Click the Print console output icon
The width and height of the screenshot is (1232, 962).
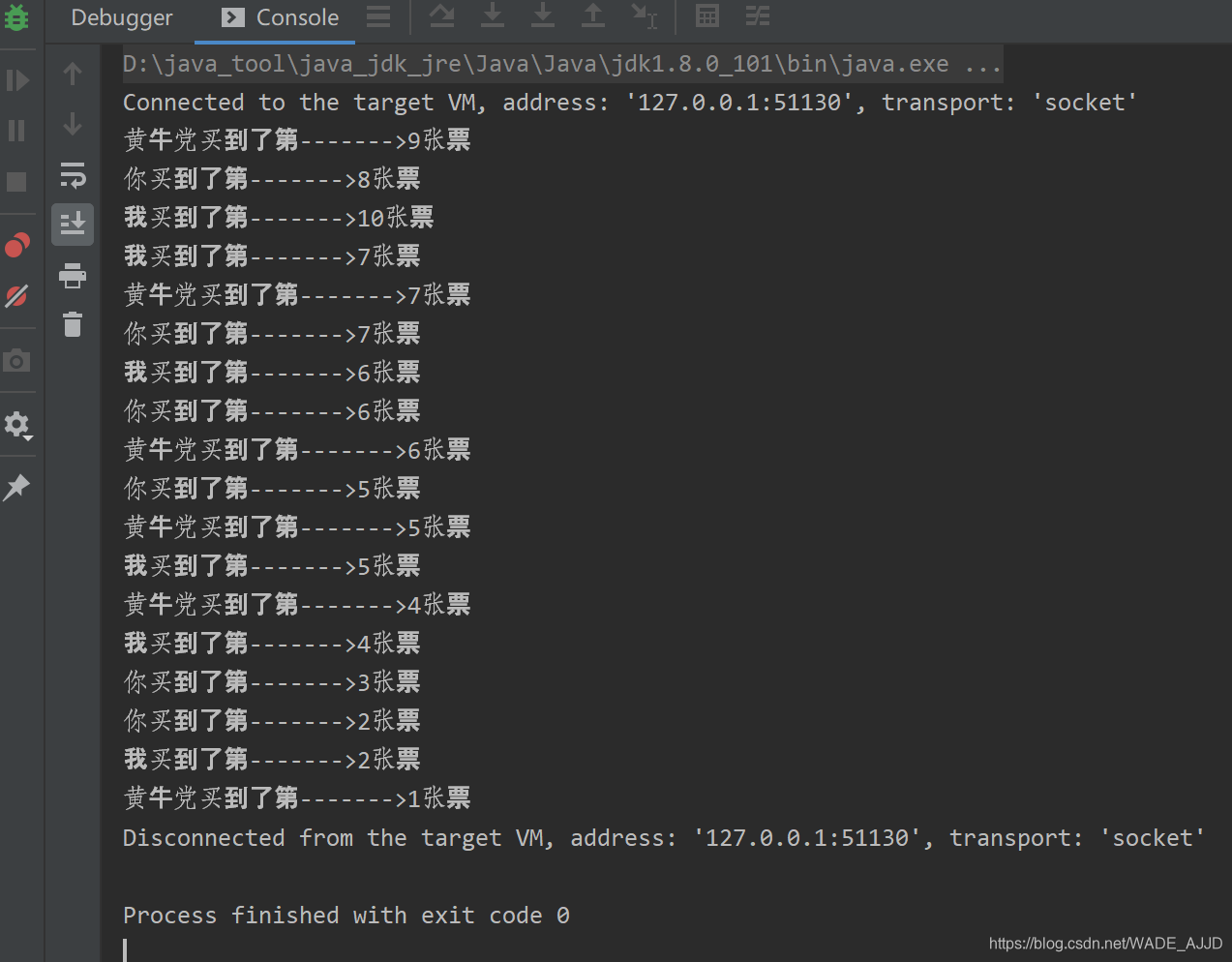tap(73, 276)
